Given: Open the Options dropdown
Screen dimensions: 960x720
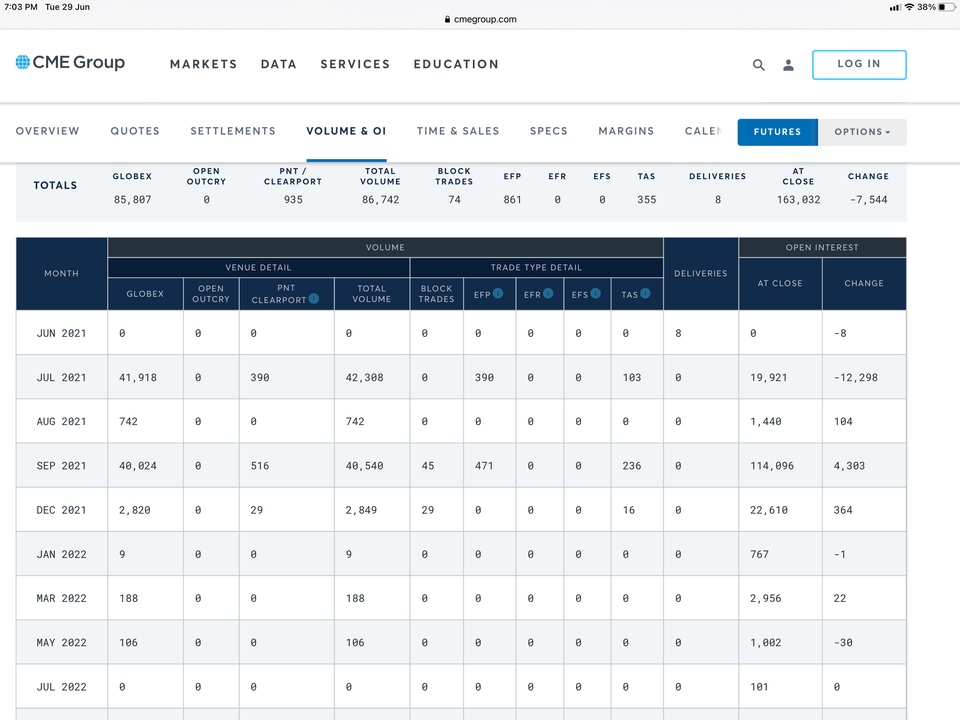Looking at the screenshot, I should (x=862, y=132).
